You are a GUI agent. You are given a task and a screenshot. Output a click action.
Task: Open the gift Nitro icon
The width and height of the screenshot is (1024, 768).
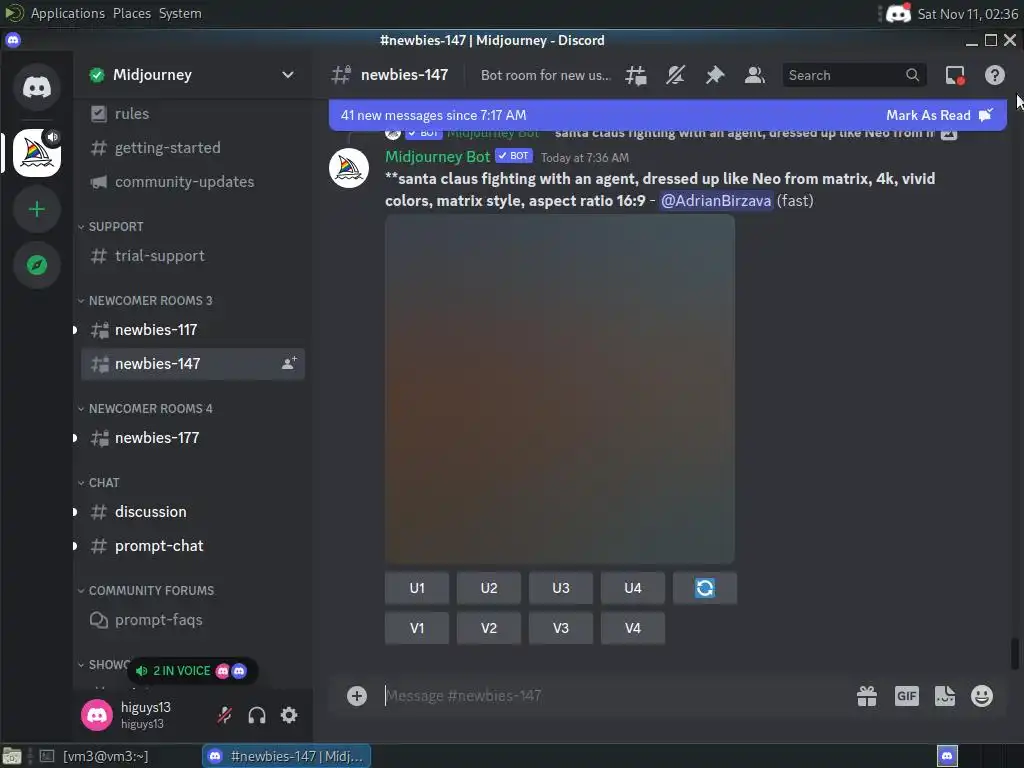click(x=867, y=696)
